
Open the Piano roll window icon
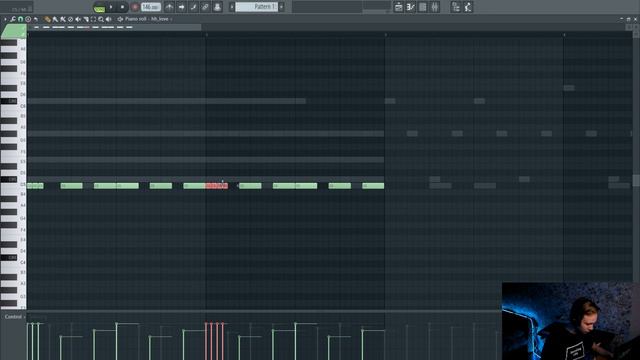[411, 7]
